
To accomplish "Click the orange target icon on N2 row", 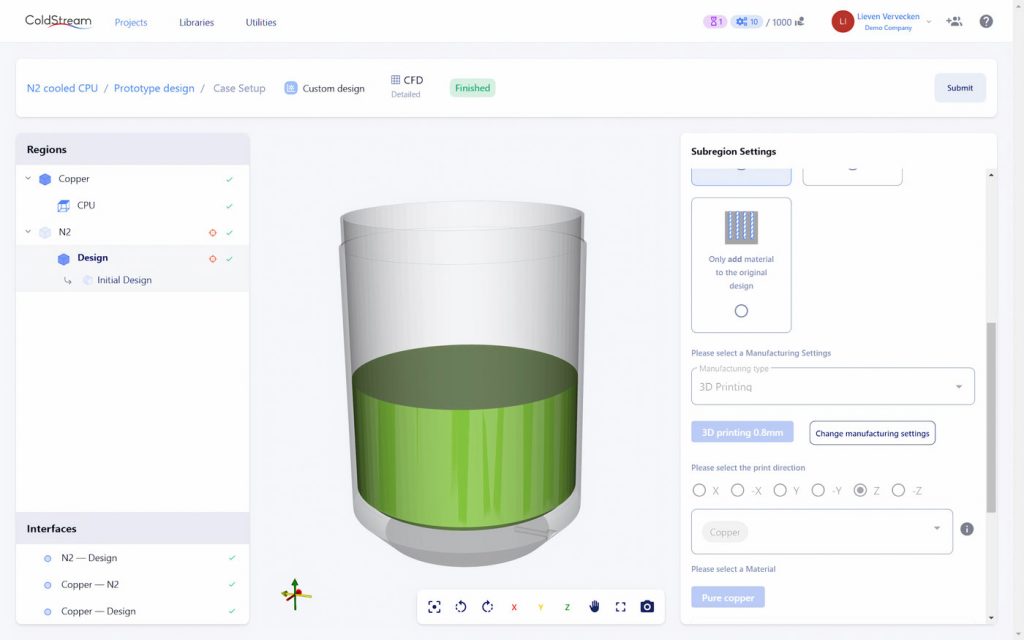I will [212, 232].
